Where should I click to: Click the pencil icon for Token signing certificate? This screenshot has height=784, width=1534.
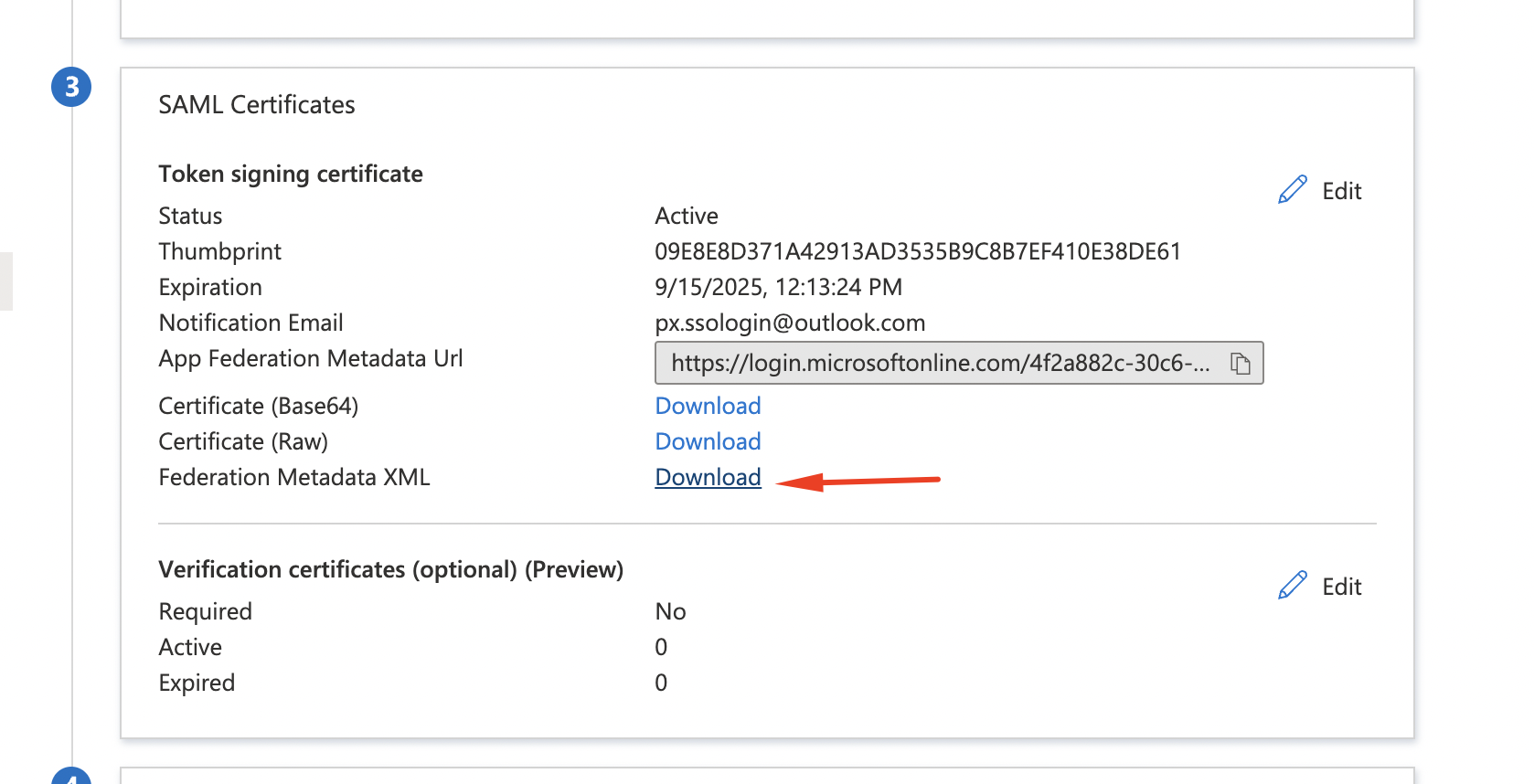tap(1293, 190)
